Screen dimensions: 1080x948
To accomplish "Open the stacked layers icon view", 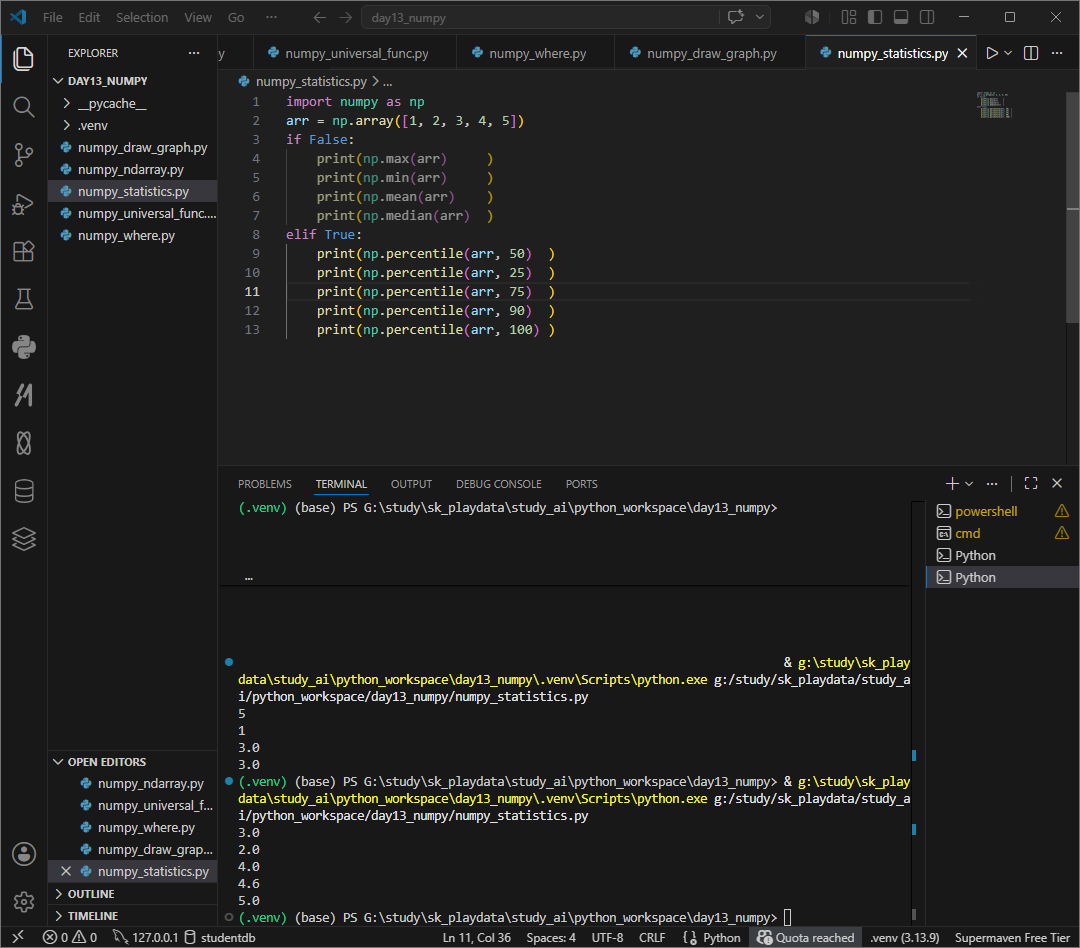I will pos(23,539).
